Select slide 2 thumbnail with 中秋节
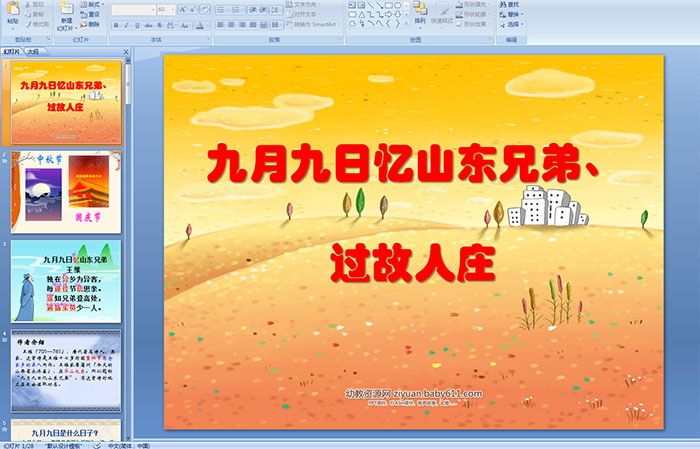700x449 pixels. [66, 191]
